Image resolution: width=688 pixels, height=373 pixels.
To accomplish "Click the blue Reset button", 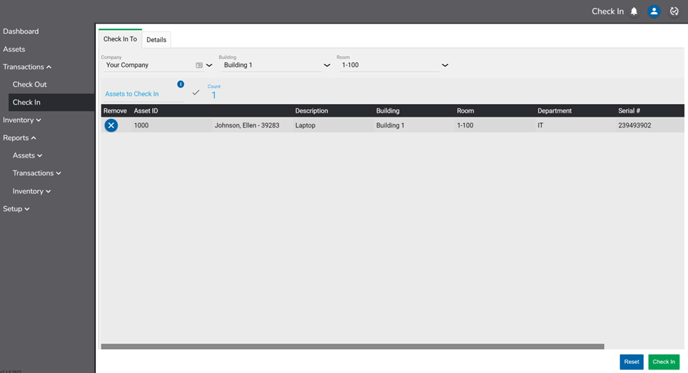I will [631, 362].
